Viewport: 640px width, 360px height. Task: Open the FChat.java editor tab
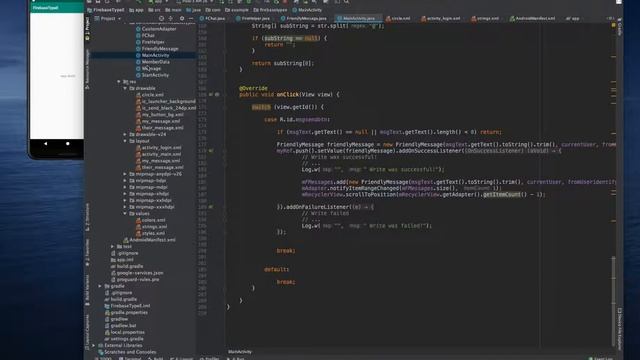212,18
